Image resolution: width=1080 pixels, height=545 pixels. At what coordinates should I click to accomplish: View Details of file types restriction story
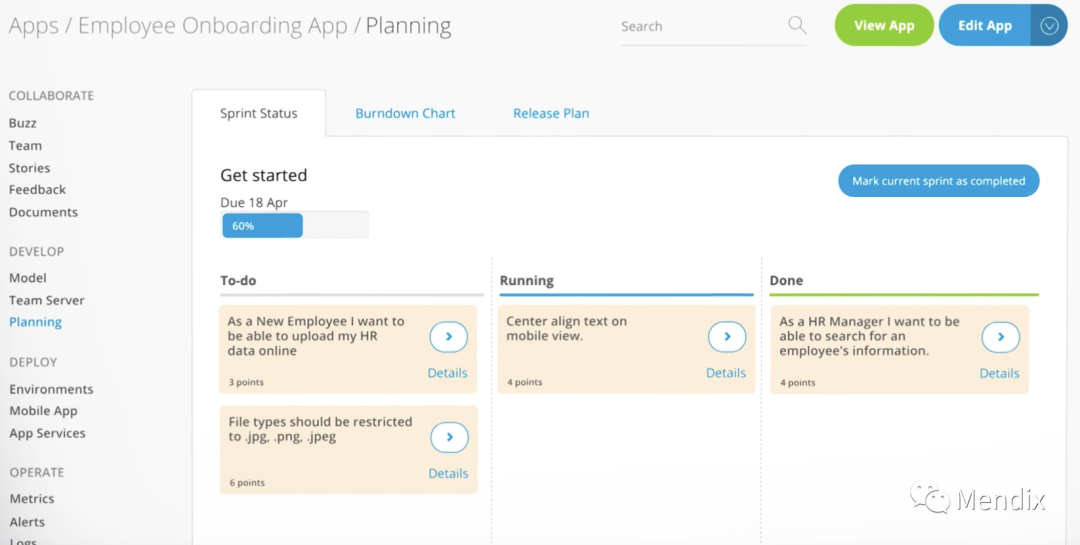pyautogui.click(x=448, y=473)
